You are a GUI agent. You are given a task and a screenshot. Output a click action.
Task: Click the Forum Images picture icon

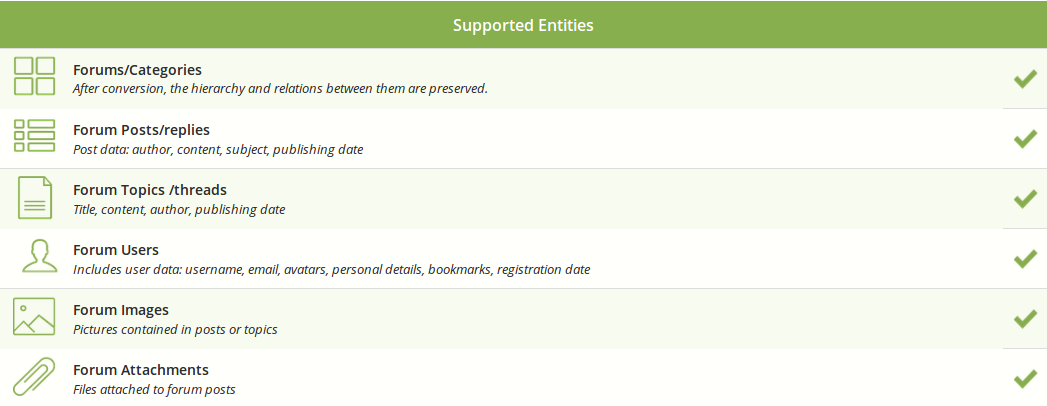tap(34, 317)
